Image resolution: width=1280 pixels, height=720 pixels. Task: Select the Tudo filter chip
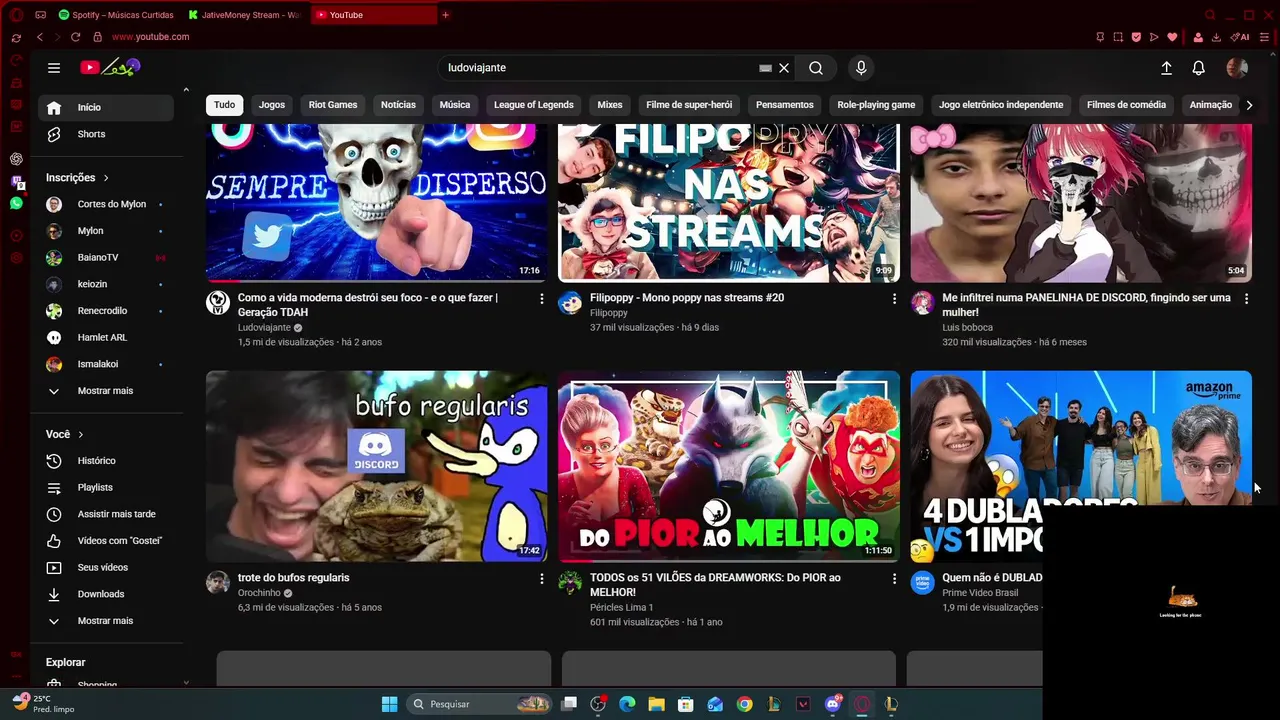pyautogui.click(x=224, y=105)
